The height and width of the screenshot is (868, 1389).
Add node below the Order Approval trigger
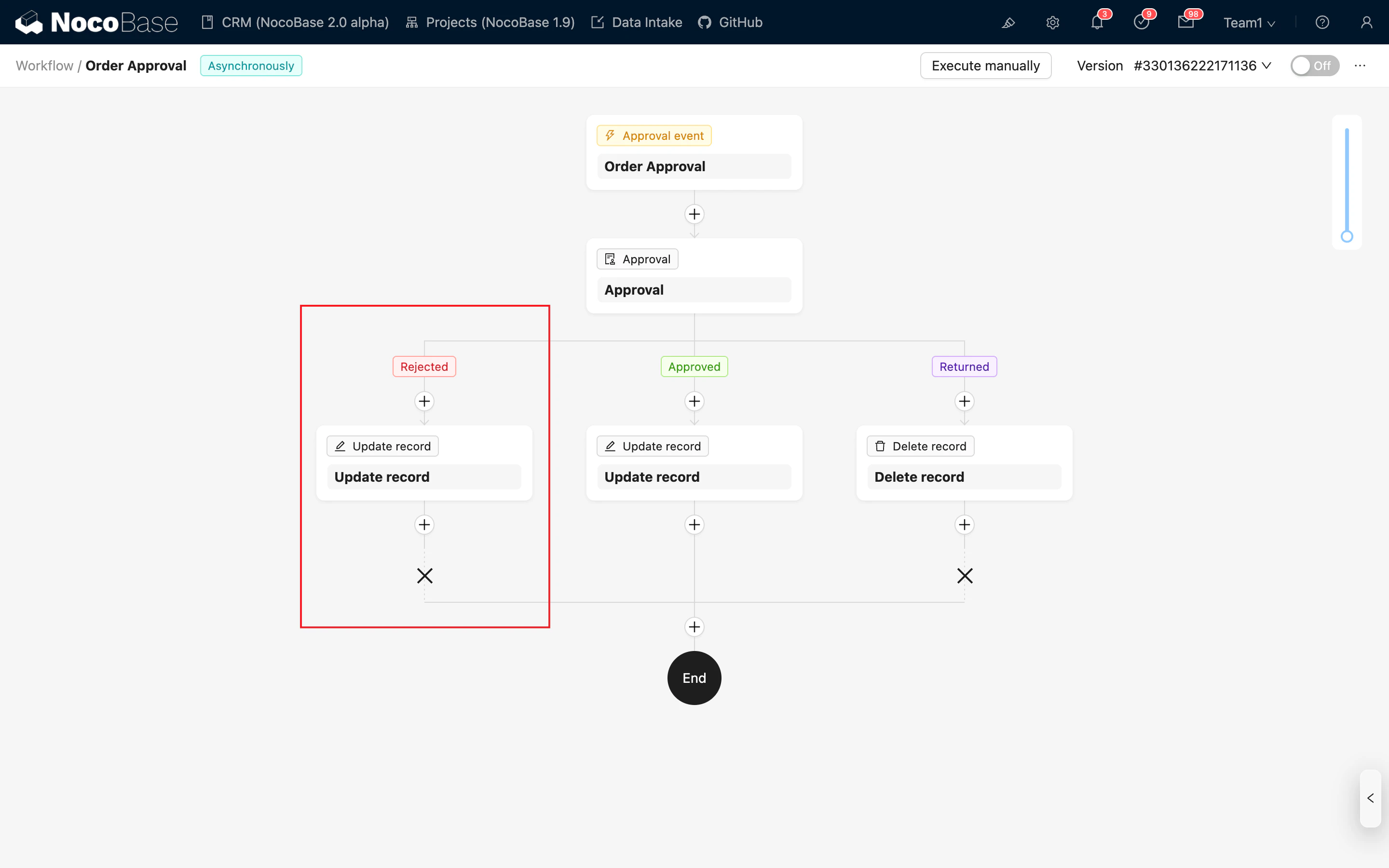coord(694,214)
